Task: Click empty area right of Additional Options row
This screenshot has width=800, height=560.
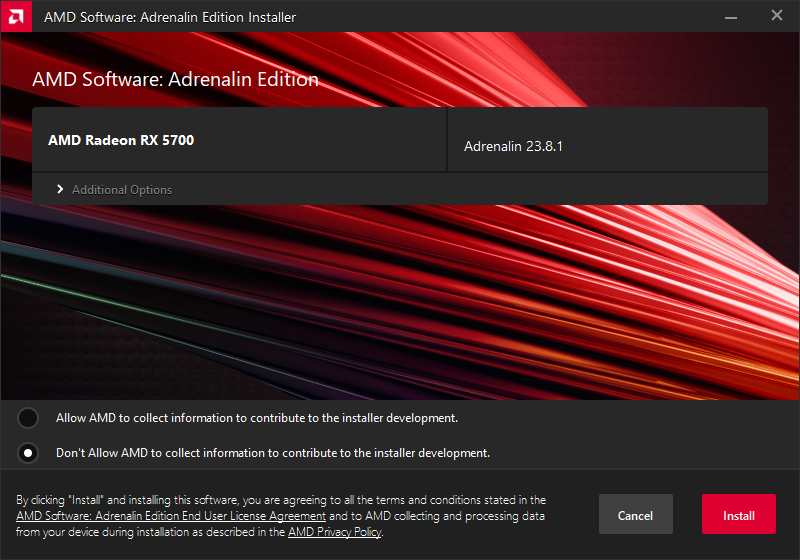Action: (x=500, y=189)
